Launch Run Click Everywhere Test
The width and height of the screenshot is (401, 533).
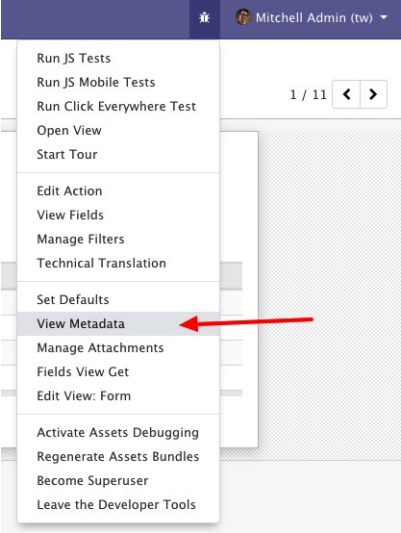pos(118,106)
